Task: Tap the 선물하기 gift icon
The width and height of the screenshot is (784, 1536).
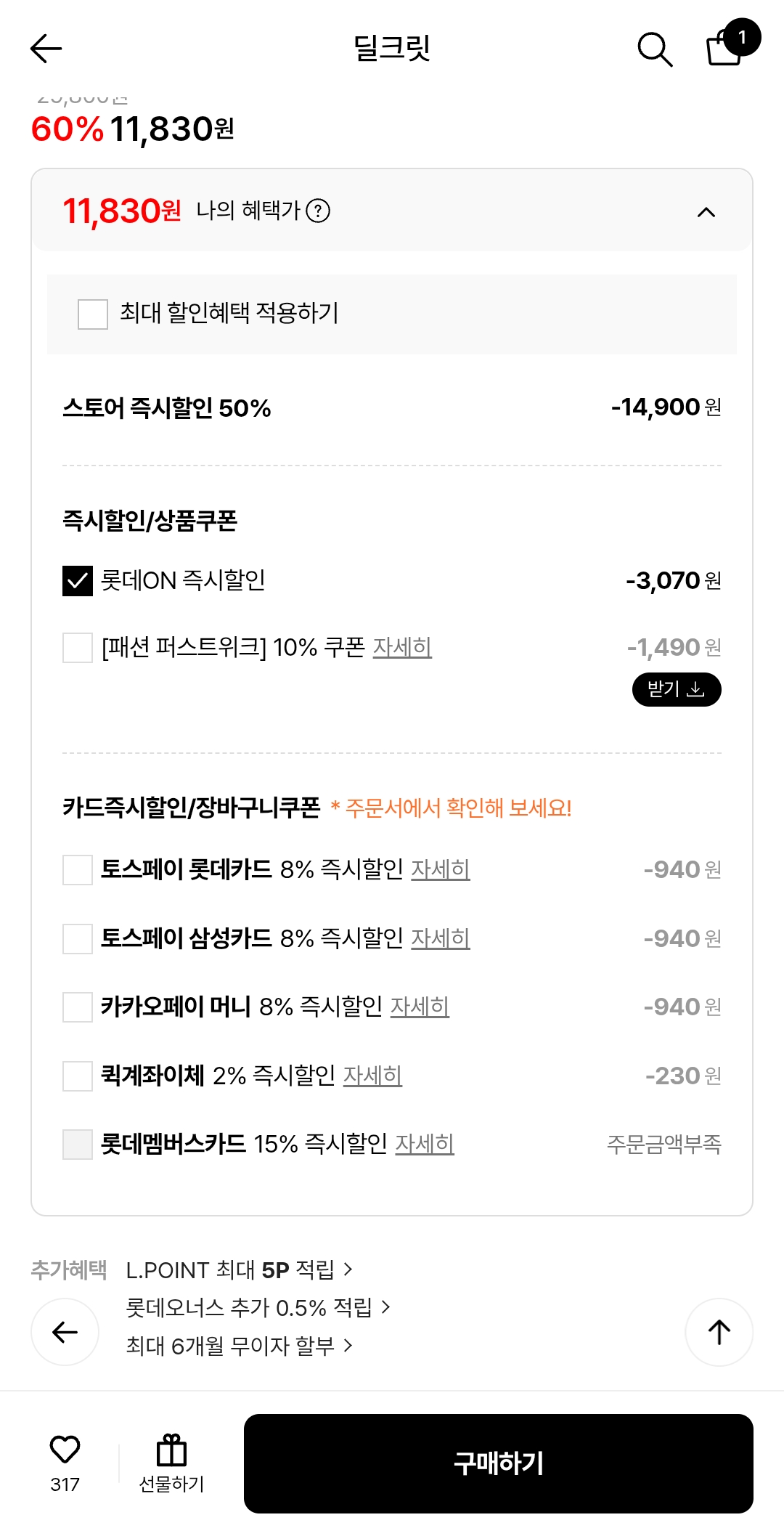Action: (x=172, y=1451)
